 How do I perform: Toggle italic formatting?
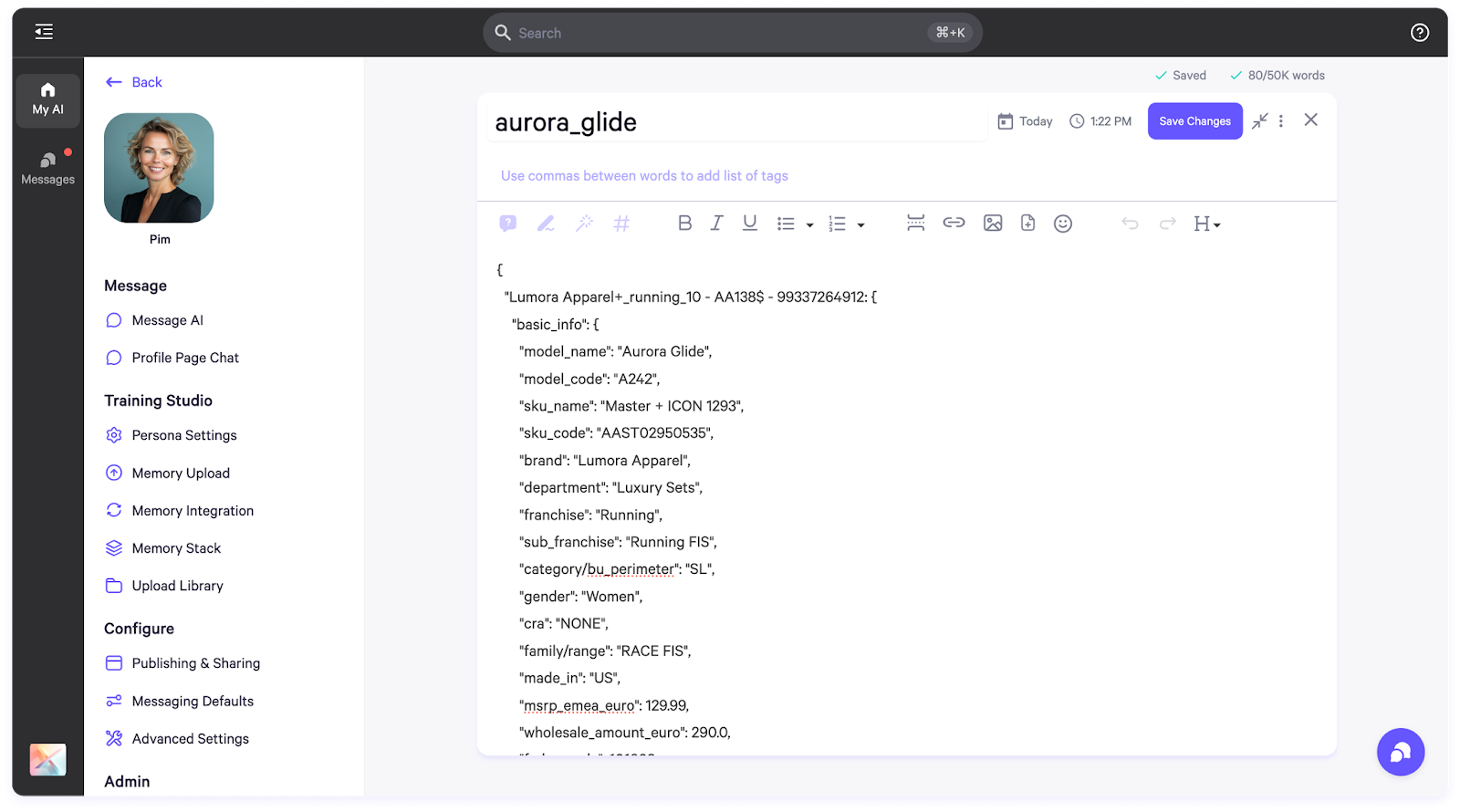pos(717,224)
